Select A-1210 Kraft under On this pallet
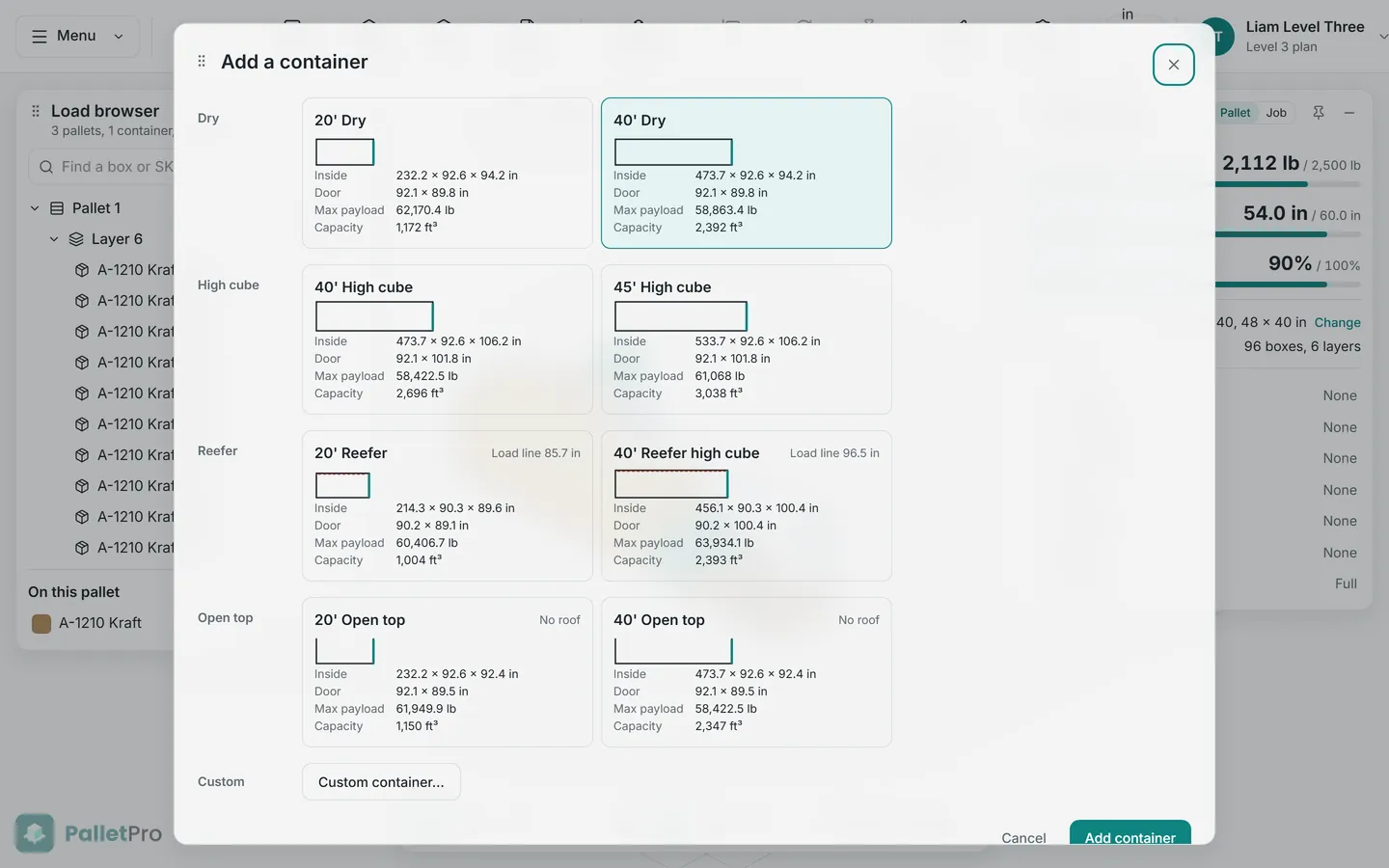This screenshot has height=868, width=1389. click(x=100, y=623)
